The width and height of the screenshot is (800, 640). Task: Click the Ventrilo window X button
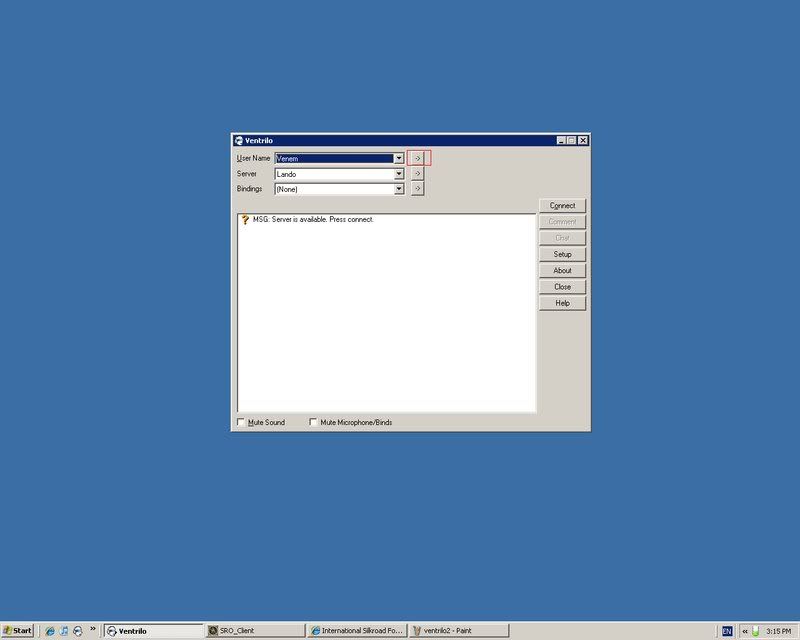583,140
